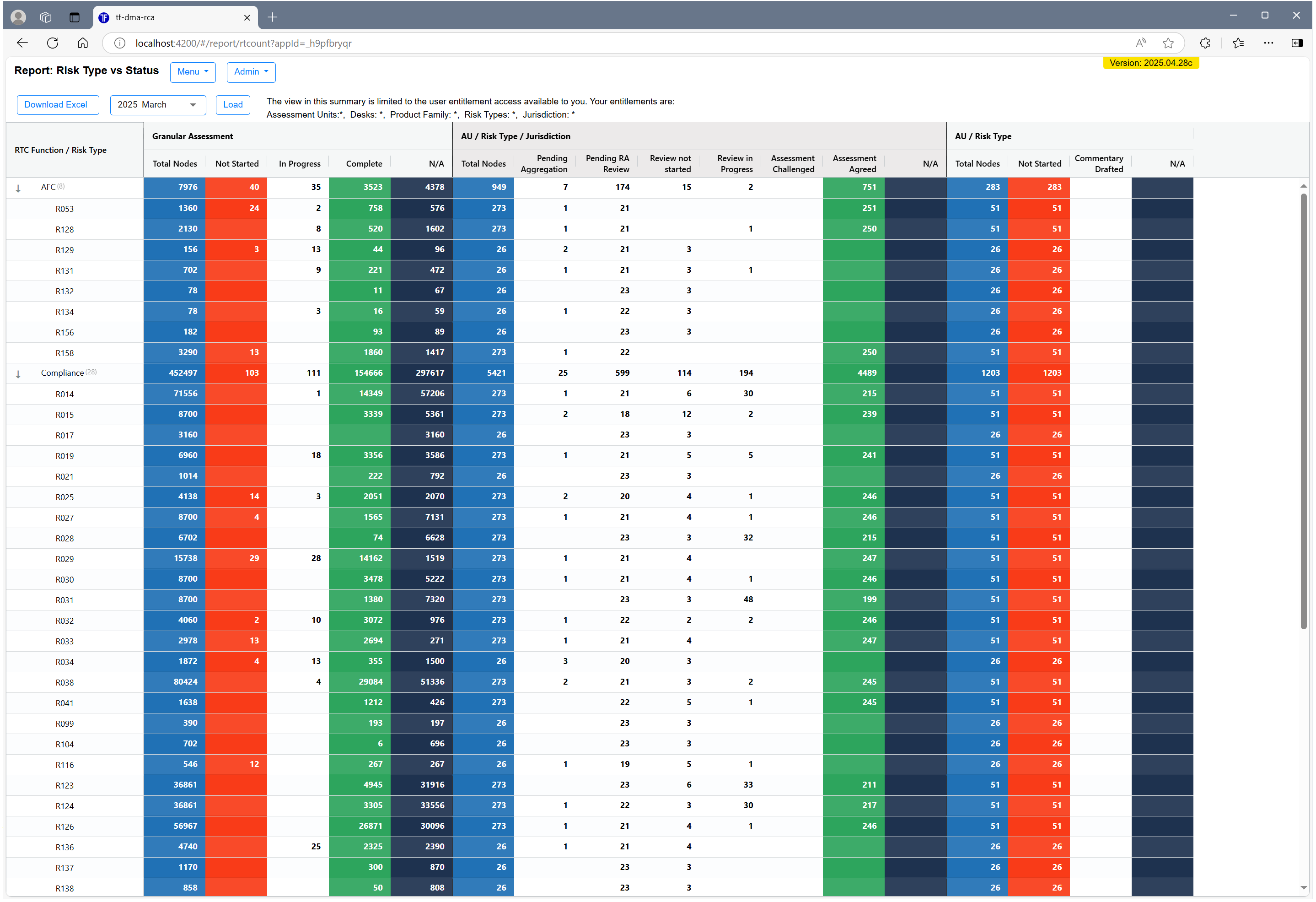Open the Menu dropdown button

pyautogui.click(x=193, y=72)
